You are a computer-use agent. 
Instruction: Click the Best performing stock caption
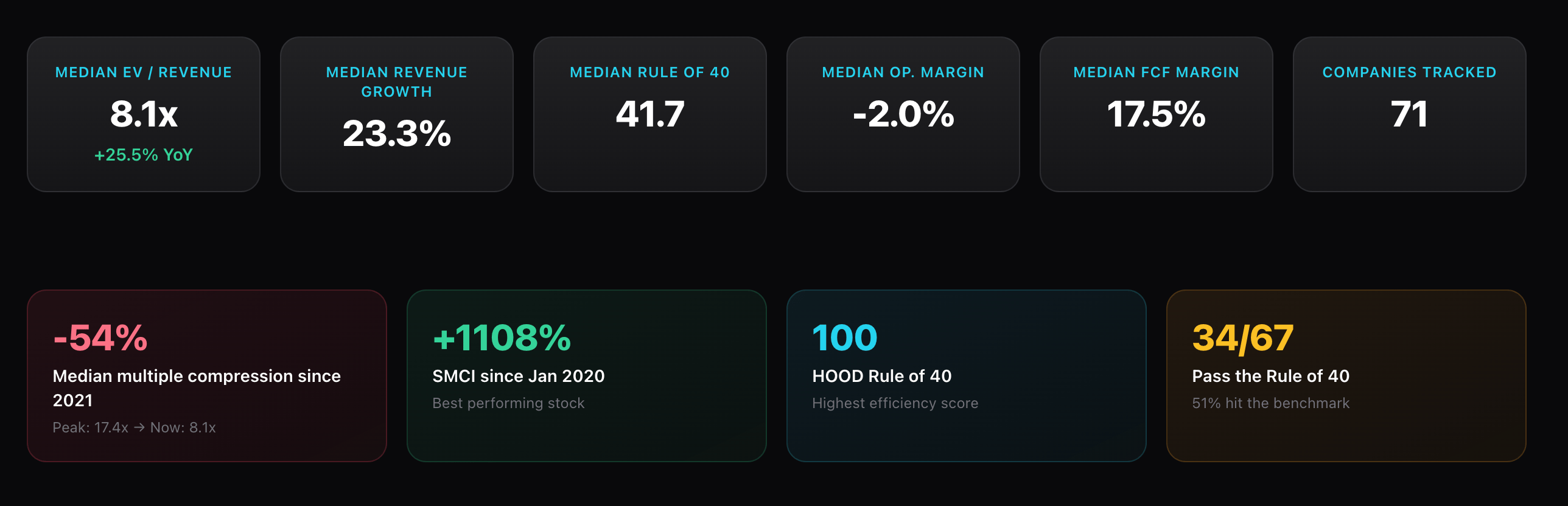(x=508, y=403)
